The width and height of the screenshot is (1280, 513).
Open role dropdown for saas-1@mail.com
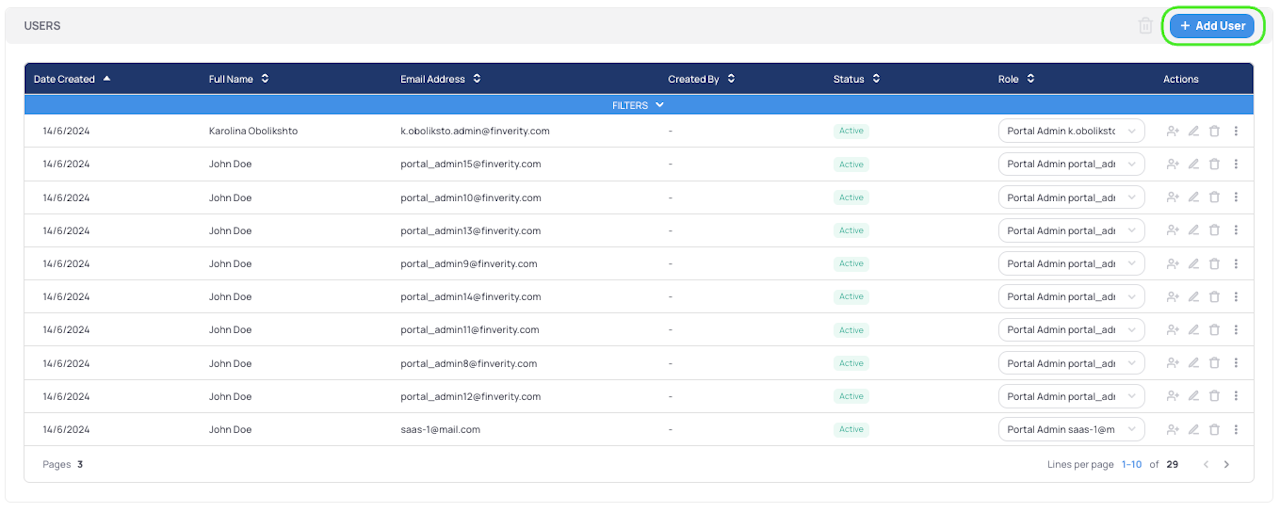tap(1071, 430)
